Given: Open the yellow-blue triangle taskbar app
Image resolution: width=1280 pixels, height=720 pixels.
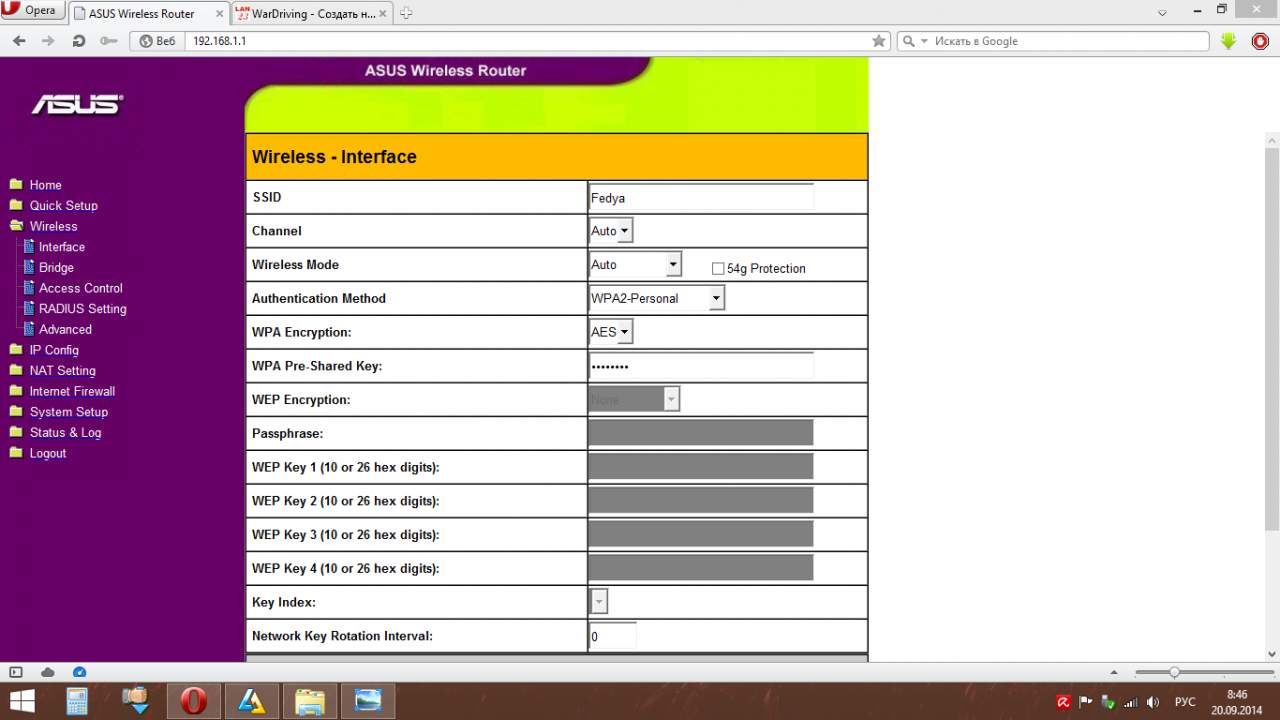Looking at the screenshot, I should (251, 700).
